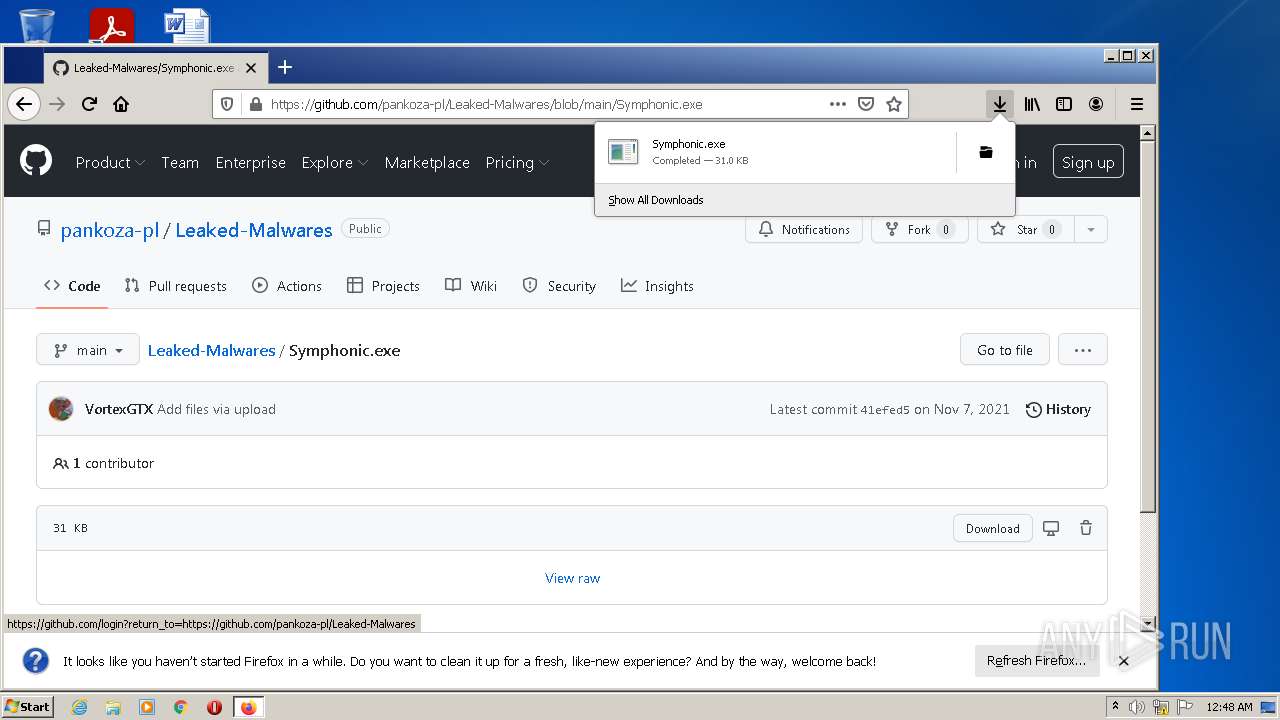Open the Projects tab

(383, 286)
